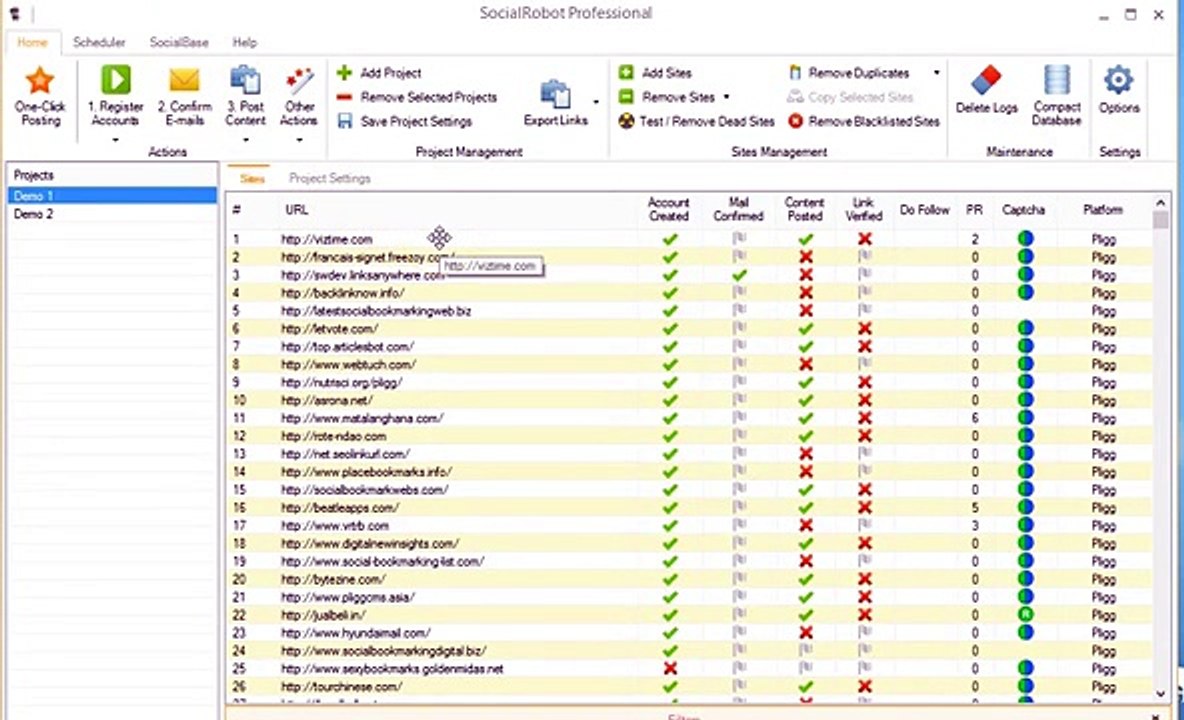Select Test / Remove Dead Sites

pos(696,122)
